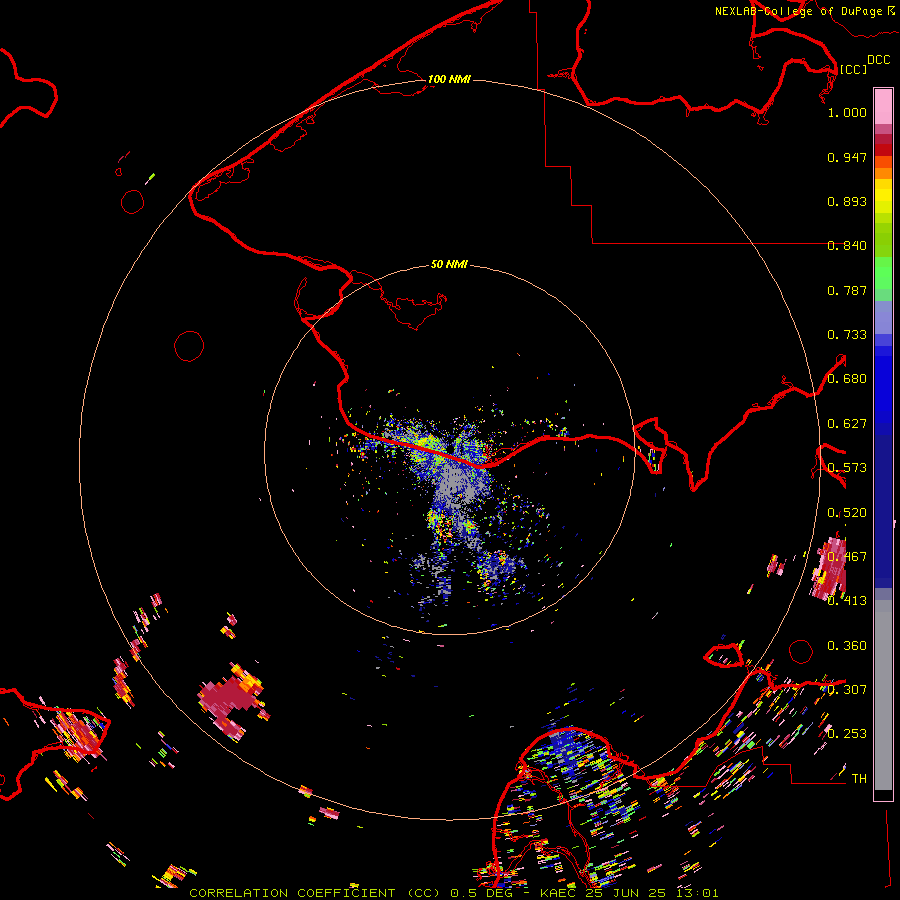Screen dimensions: 900x900
Task: Select the 1.000 scale value label
Action: pos(847,112)
